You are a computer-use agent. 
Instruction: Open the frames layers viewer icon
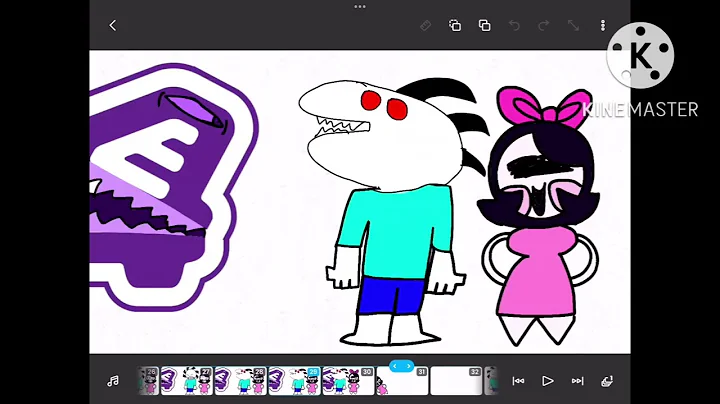607,381
